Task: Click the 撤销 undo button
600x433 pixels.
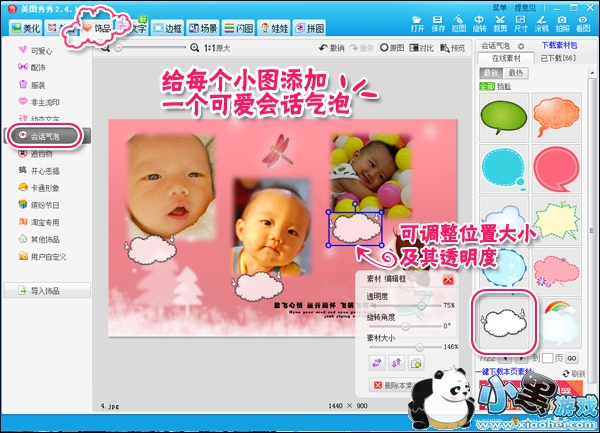Action: [332, 48]
